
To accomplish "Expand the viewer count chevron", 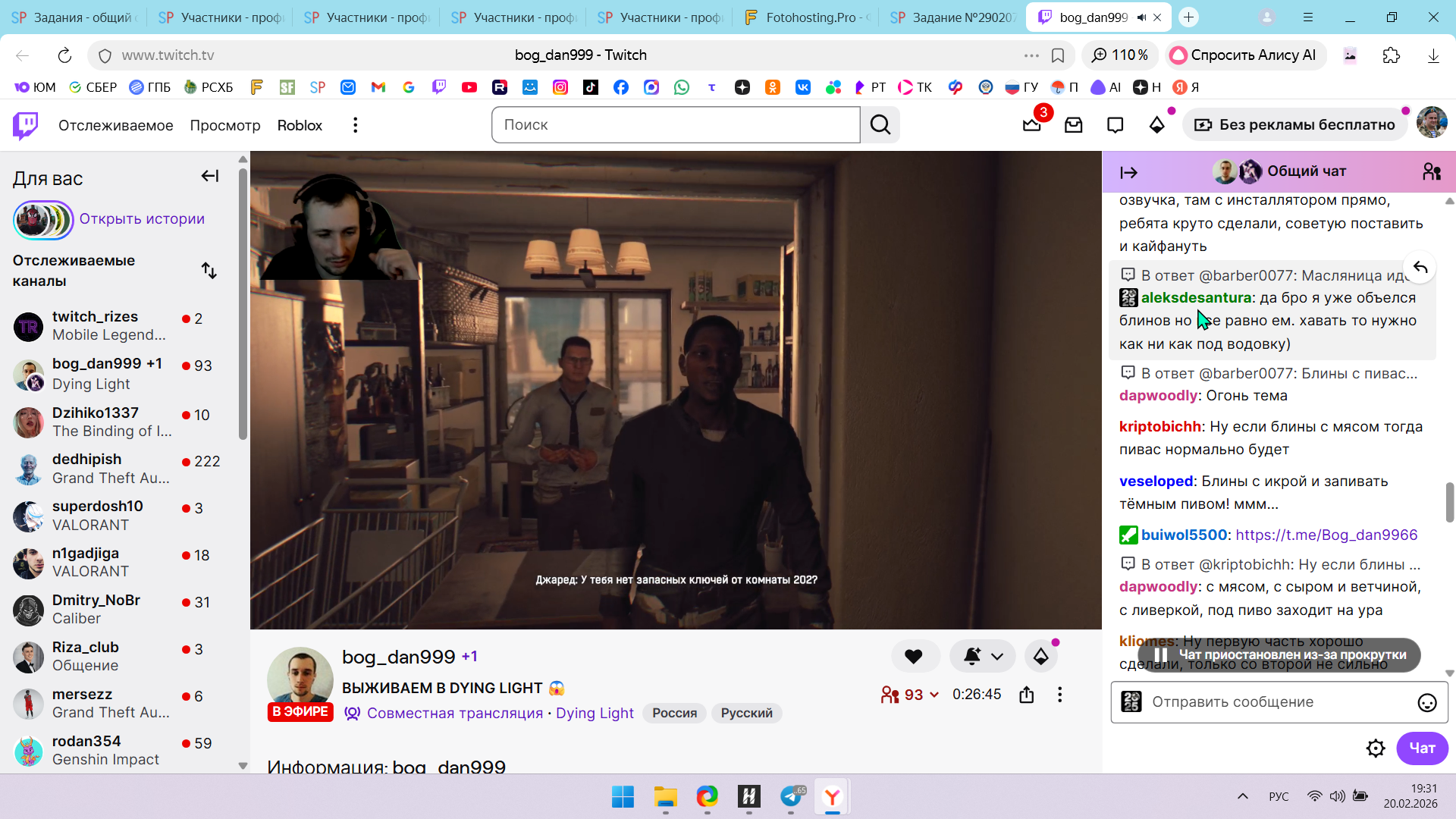I will (934, 695).
